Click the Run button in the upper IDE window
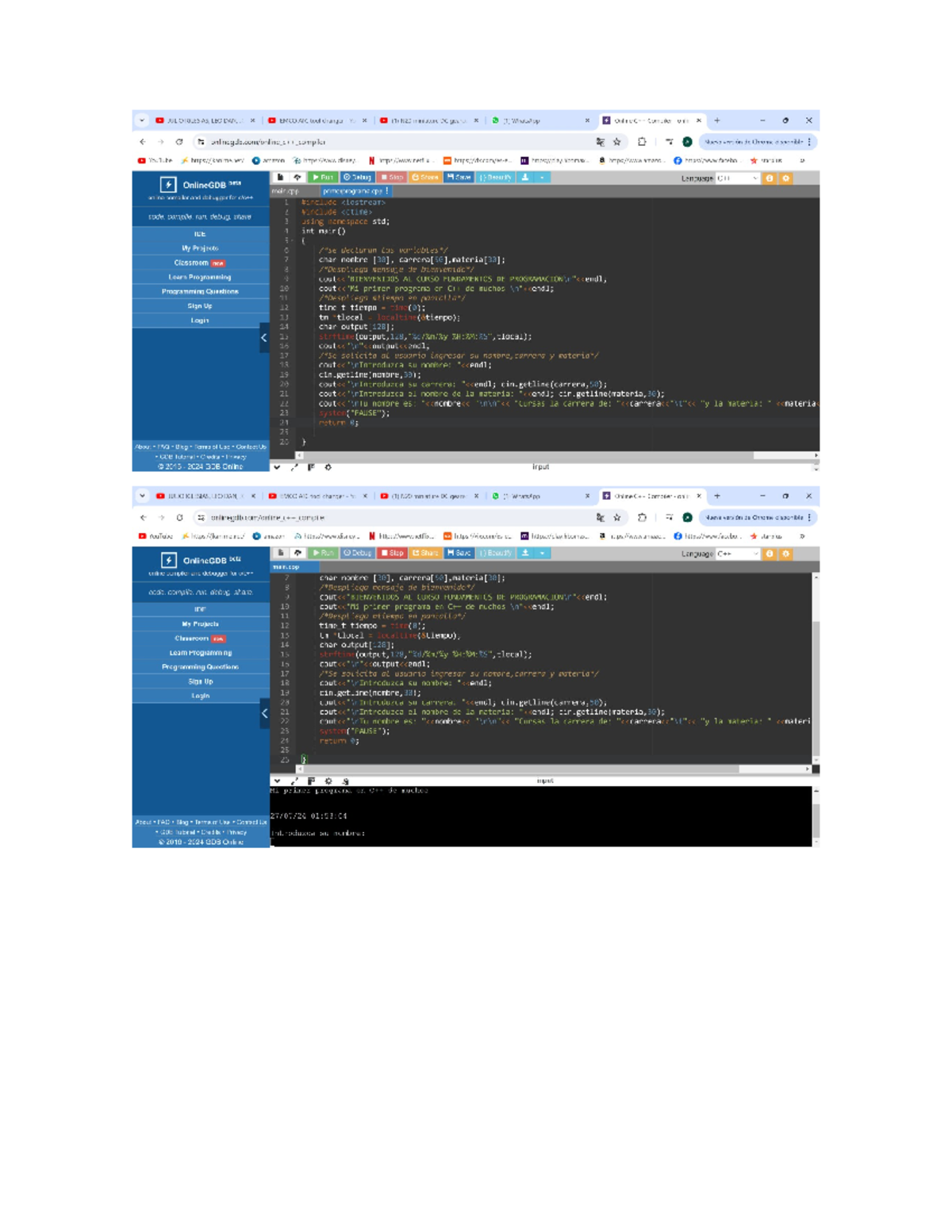The width and height of the screenshot is (952, 1232). 323,178
